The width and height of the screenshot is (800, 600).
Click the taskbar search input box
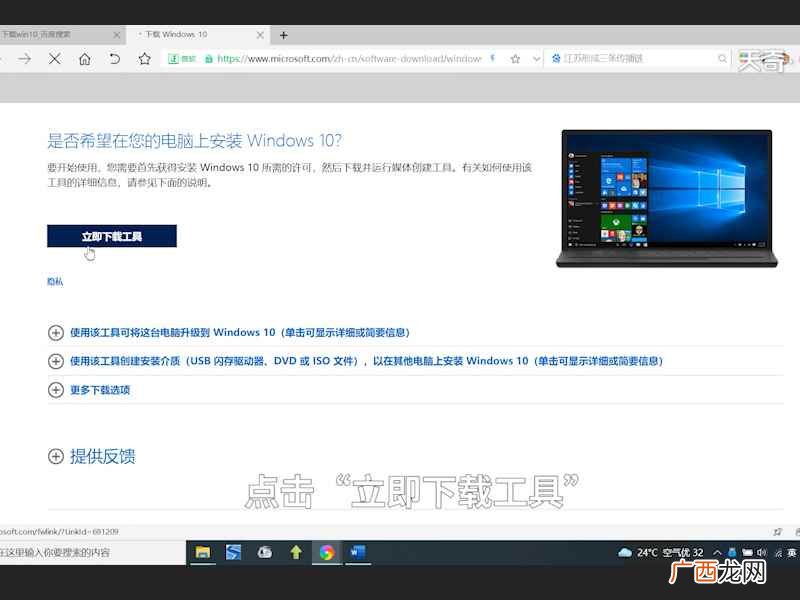click(x=93, y=553)
